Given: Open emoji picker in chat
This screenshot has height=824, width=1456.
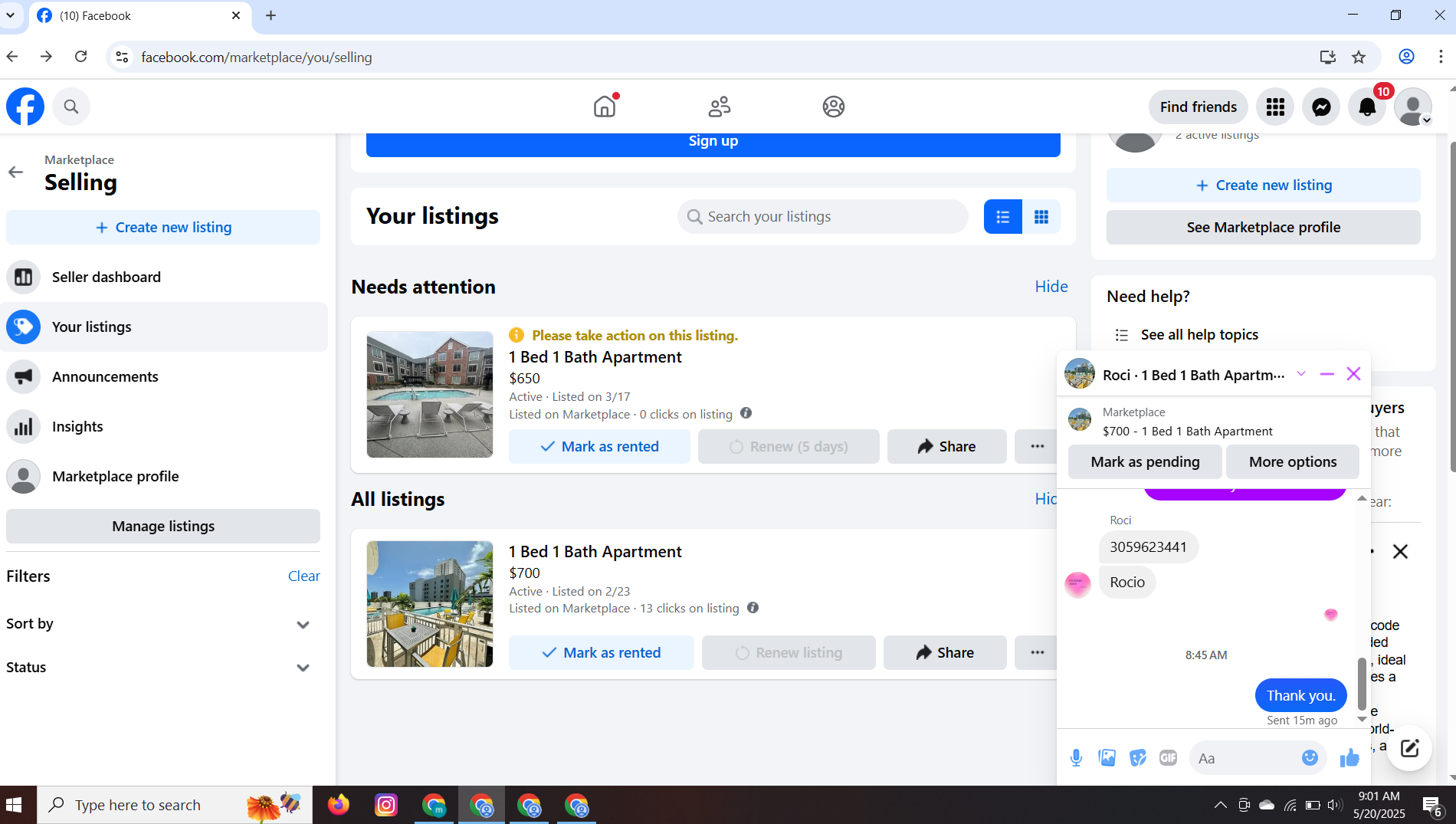Looking at the screenshot, I should (1310, 758).
